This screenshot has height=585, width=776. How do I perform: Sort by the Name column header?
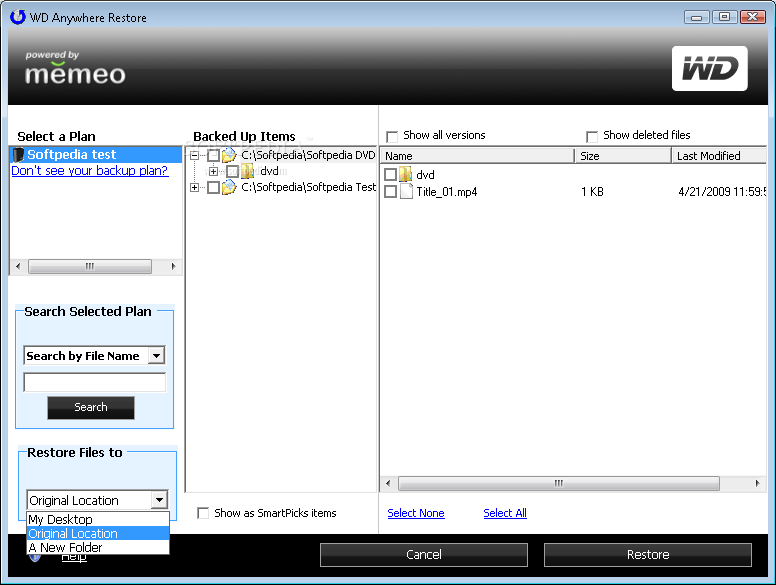point(477,156)
